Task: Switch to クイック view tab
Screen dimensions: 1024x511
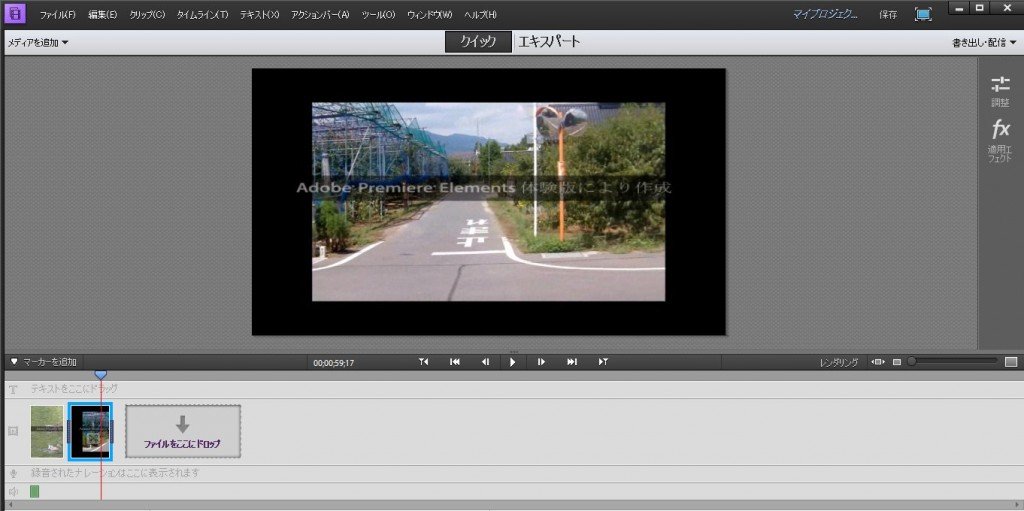Action: click(x=478, y=42)
